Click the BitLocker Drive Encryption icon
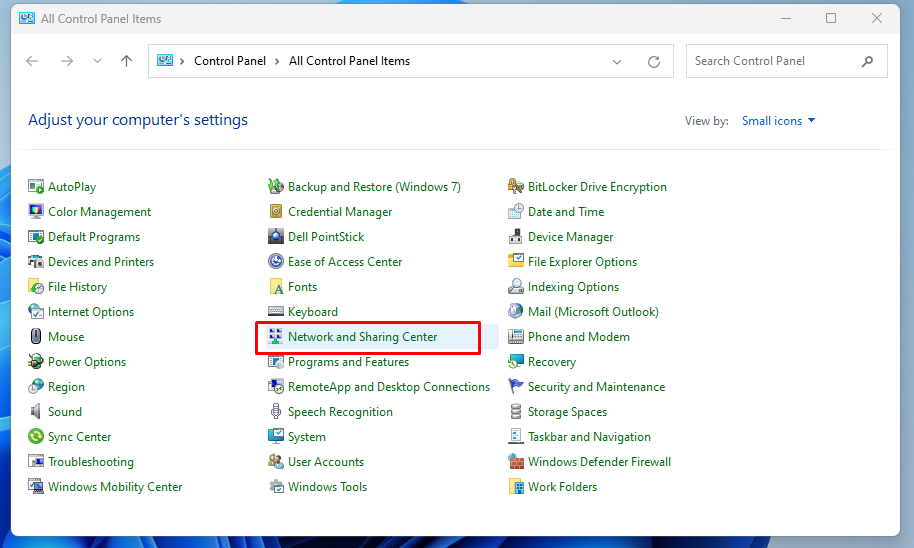The width and height of the screenshot is (914, 548). [x=516, y=187]
